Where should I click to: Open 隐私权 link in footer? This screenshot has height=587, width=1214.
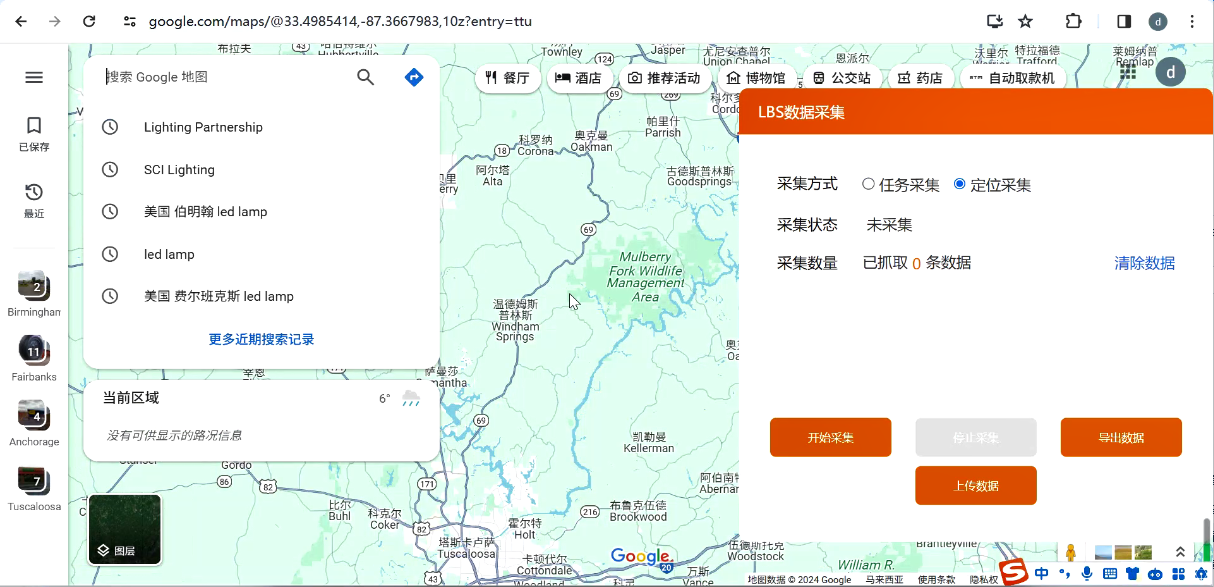click(984, 580)
